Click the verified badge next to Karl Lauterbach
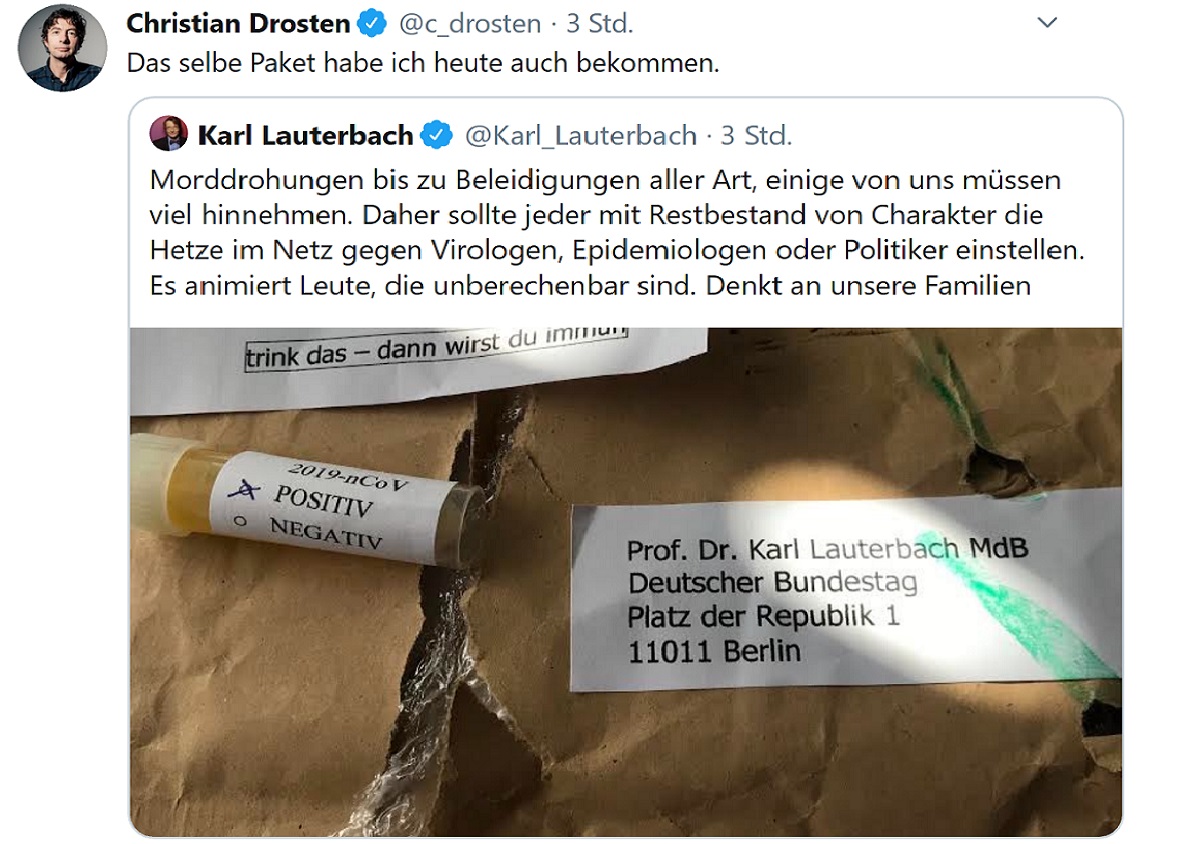 (x=437, y=135)
